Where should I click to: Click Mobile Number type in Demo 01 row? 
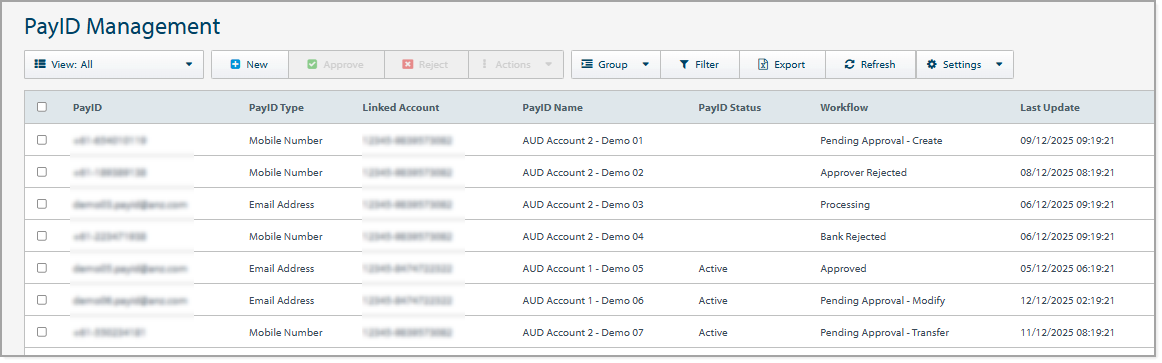pos(286,140)
